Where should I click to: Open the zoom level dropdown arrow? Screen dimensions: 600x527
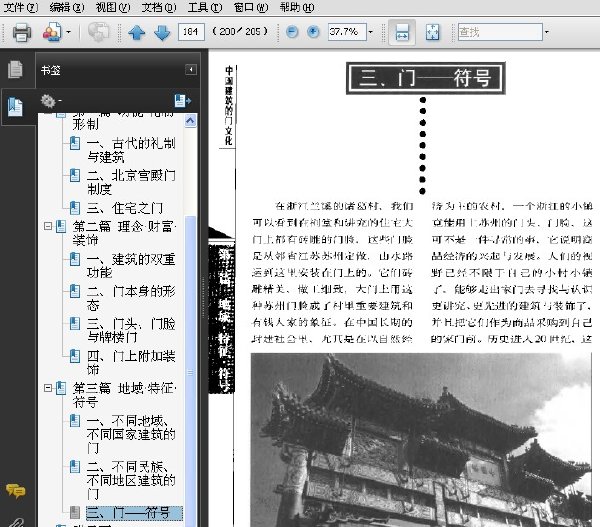pyautogui.click(x=370, y=32)
